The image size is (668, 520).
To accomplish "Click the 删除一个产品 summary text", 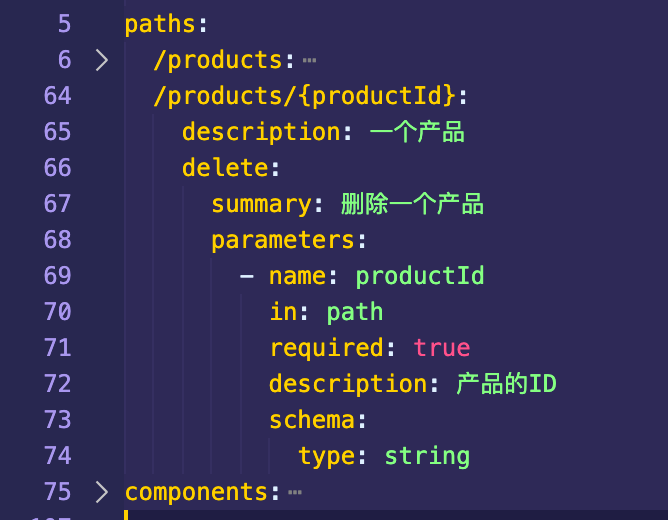I will click(412, 204).
